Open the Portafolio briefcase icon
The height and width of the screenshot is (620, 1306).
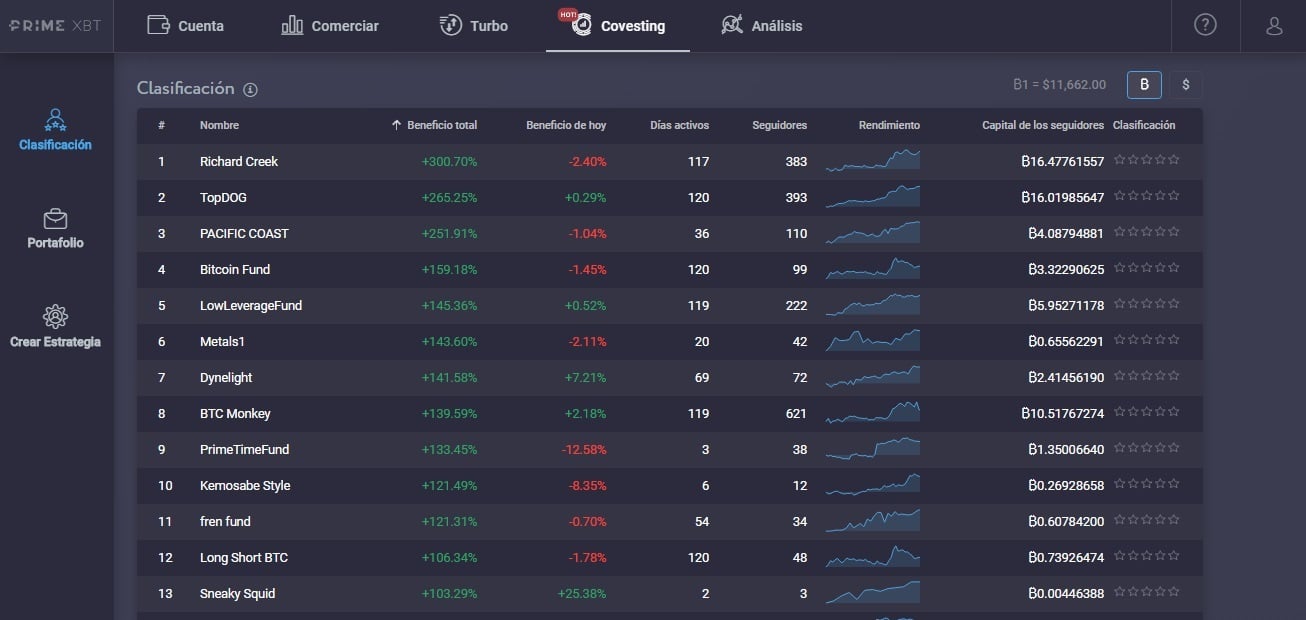click(55, 218)
